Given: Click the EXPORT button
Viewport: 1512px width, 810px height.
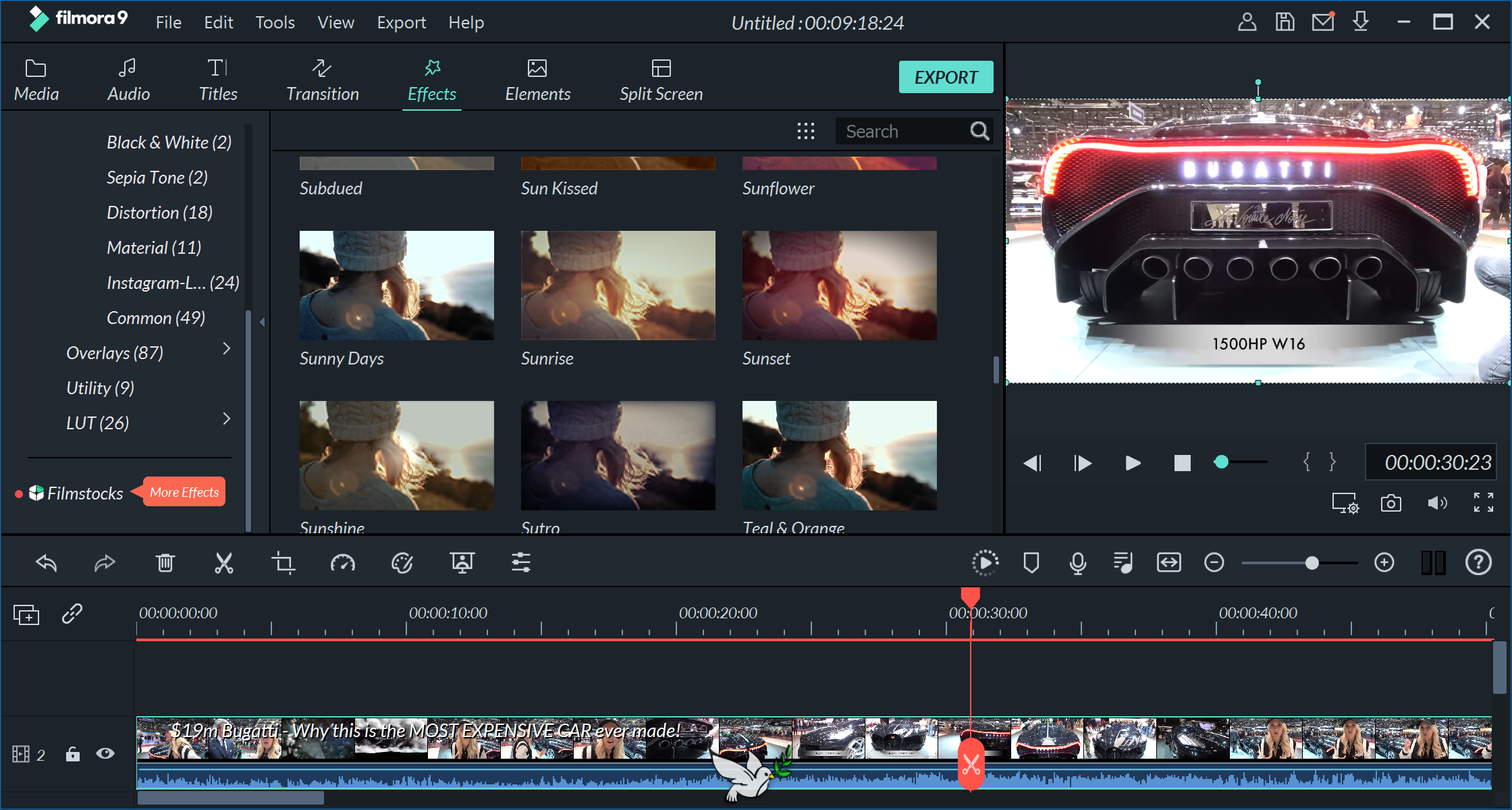Looking at the screenshot, I should (x=946, y=77).
